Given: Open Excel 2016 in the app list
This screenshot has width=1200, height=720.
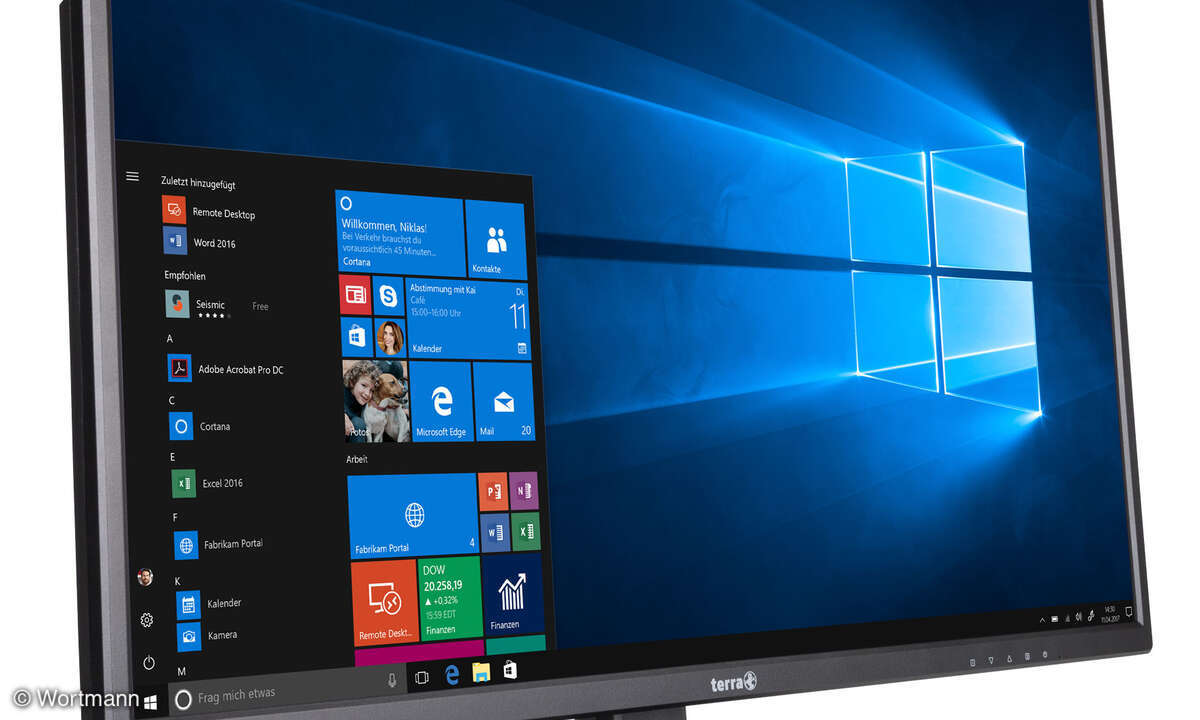Looking at the screenshot, I should [210, 483].
